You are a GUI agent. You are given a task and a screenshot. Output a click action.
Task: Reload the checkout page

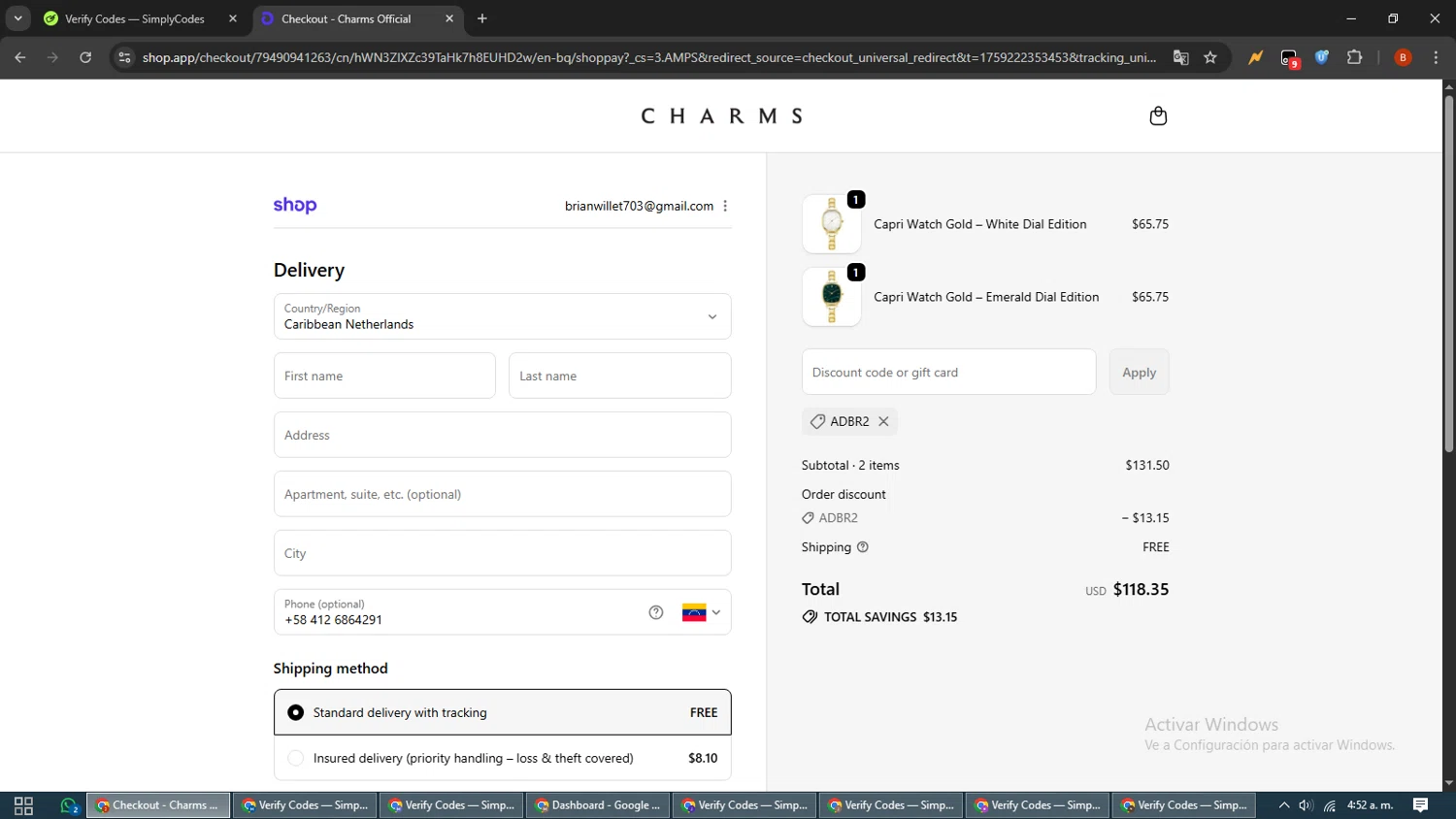85,57
